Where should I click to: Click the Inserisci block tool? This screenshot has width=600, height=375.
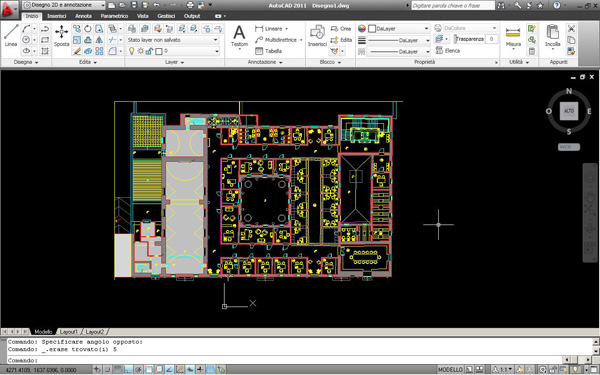[x=317, y=35]
